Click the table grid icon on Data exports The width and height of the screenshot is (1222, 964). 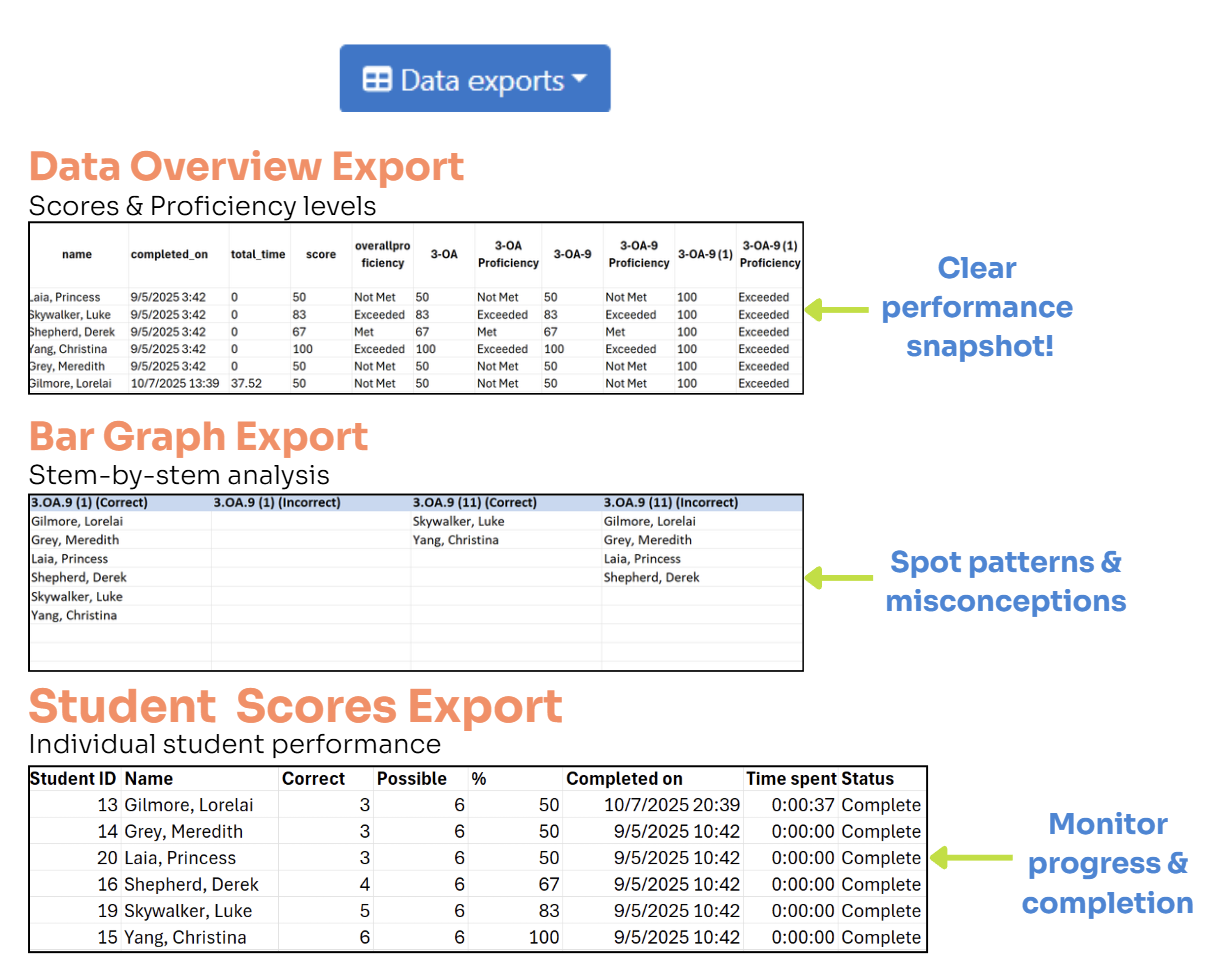[377, 80]
